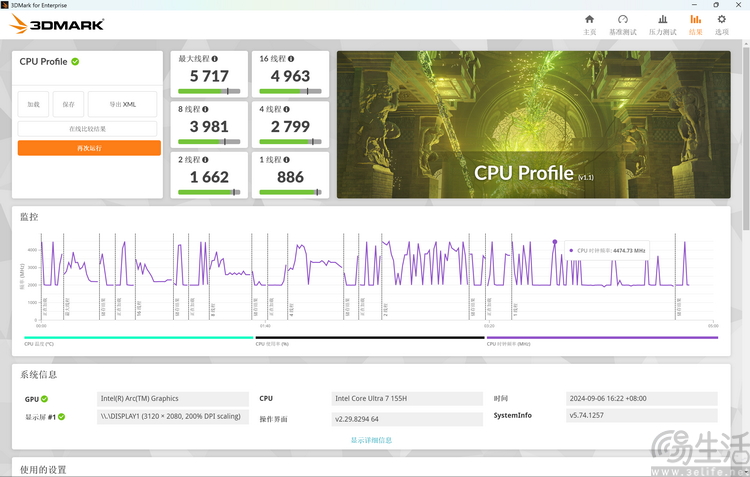This screenshot has width=750, height=477.
Task: Open the Options gear icon
Action: point(721,19)
